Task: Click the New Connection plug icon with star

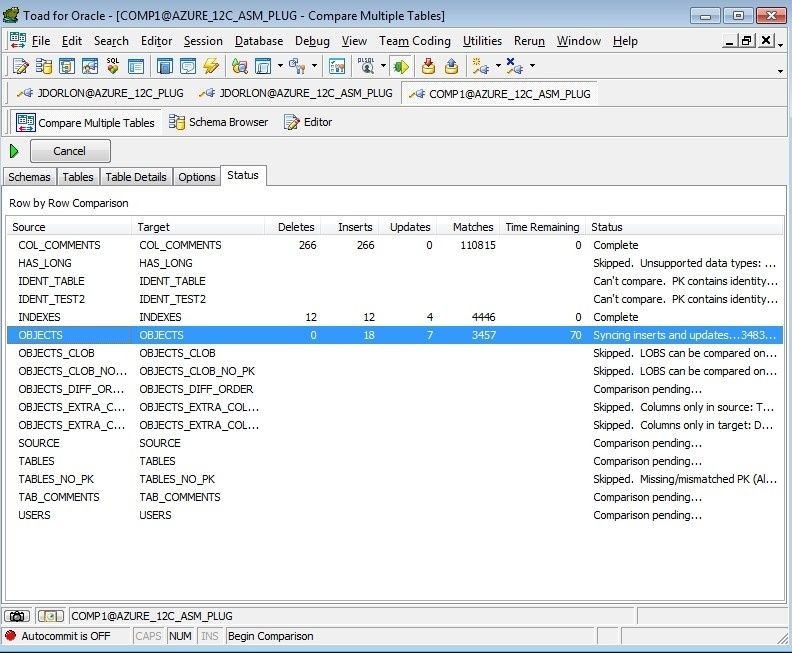Action: 480,66
